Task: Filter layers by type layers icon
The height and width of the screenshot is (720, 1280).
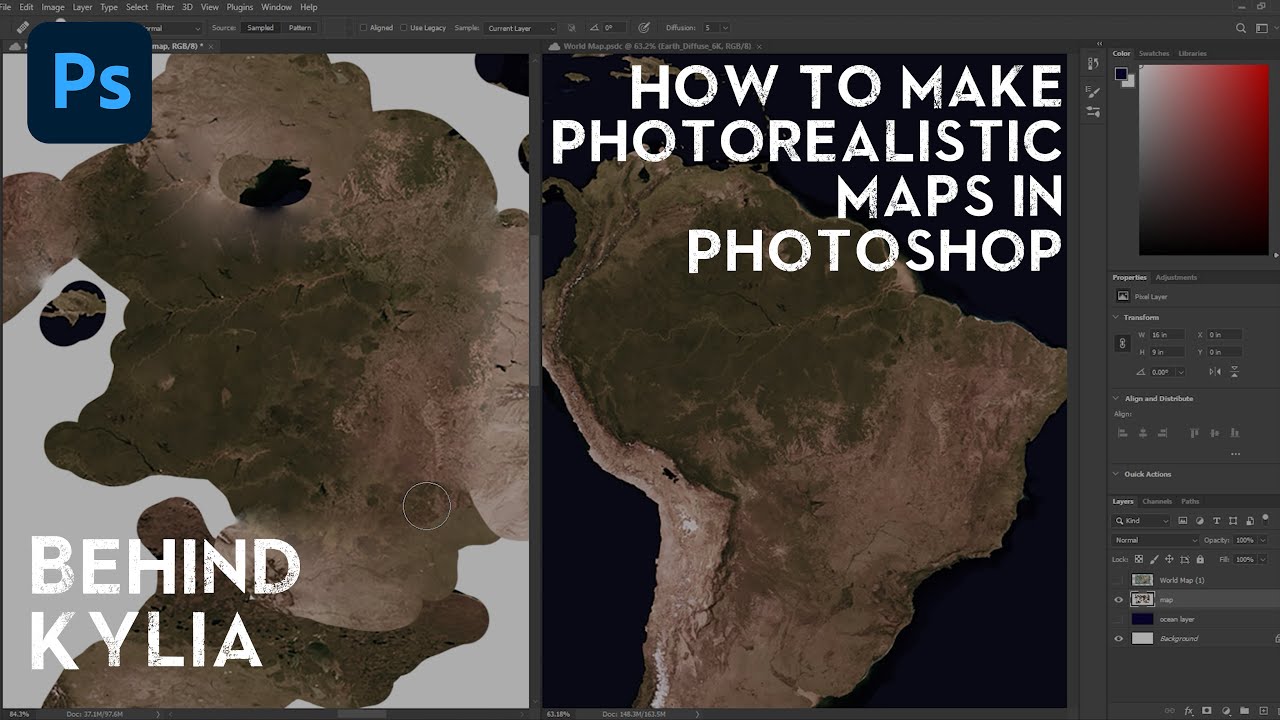Action: pyautogui.click(x=1216, y=521)
